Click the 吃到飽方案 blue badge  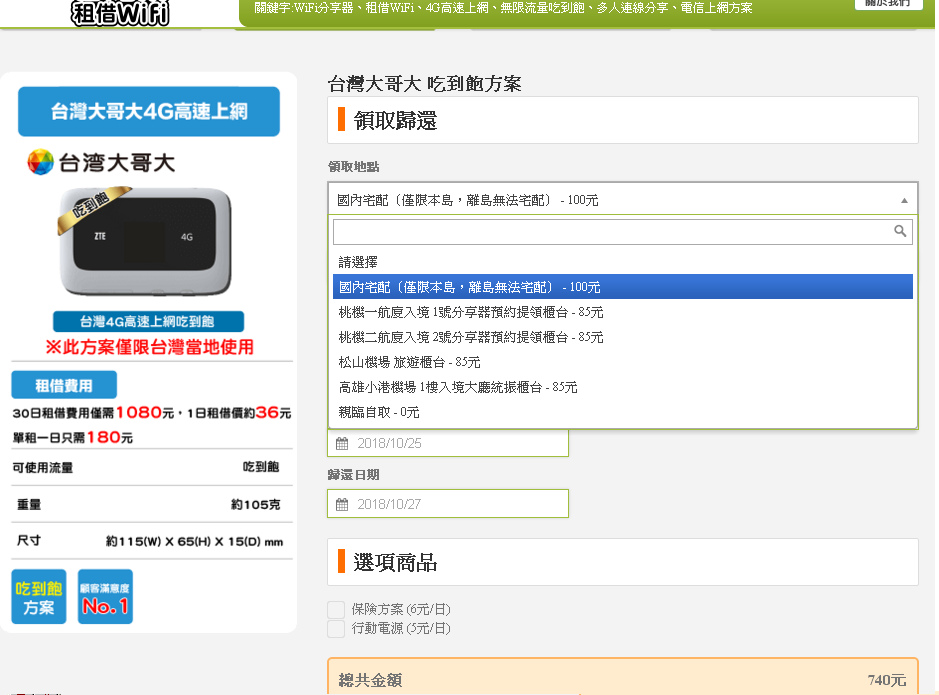[x=39, y=597]
